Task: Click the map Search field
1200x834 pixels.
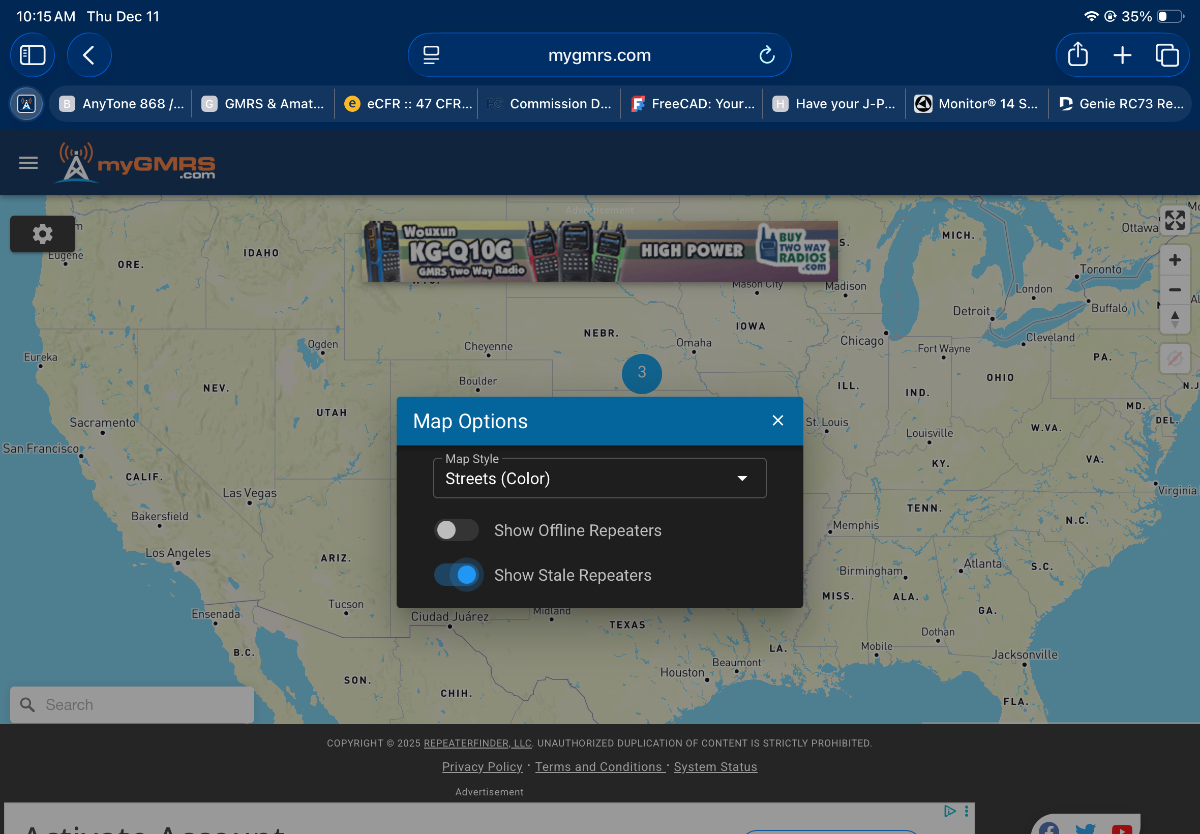Action: [140, 705]
